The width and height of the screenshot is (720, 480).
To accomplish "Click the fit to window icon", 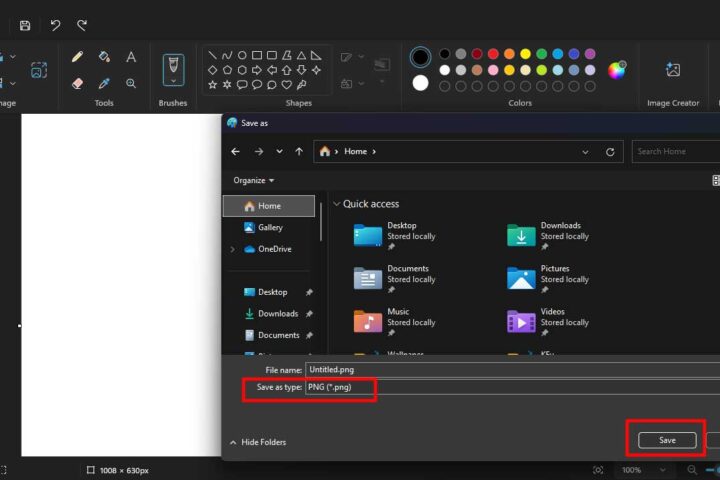I will tap(598, 470).
